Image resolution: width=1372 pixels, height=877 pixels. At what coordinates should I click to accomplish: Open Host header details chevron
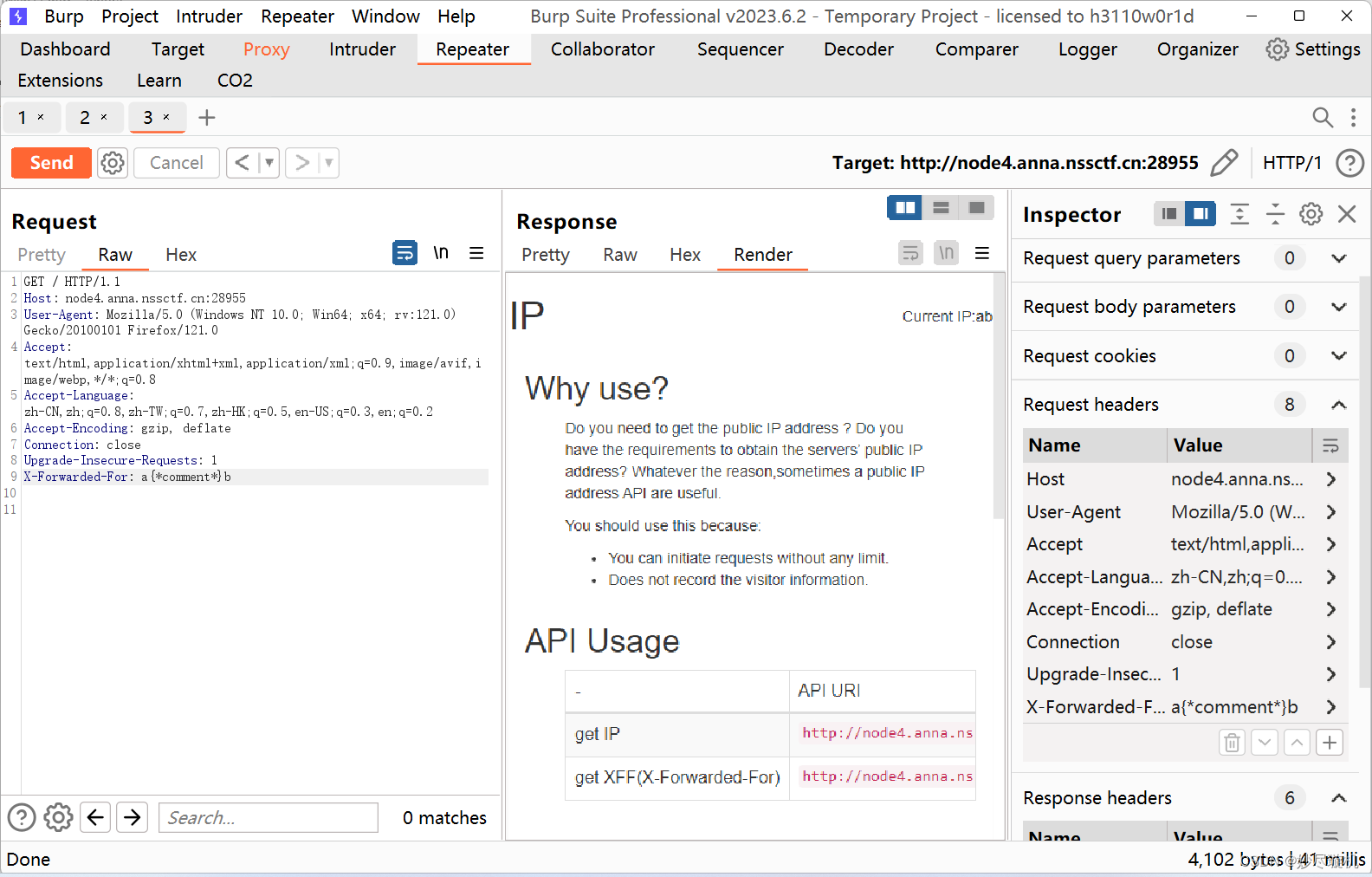click(x=1331, y=479)
